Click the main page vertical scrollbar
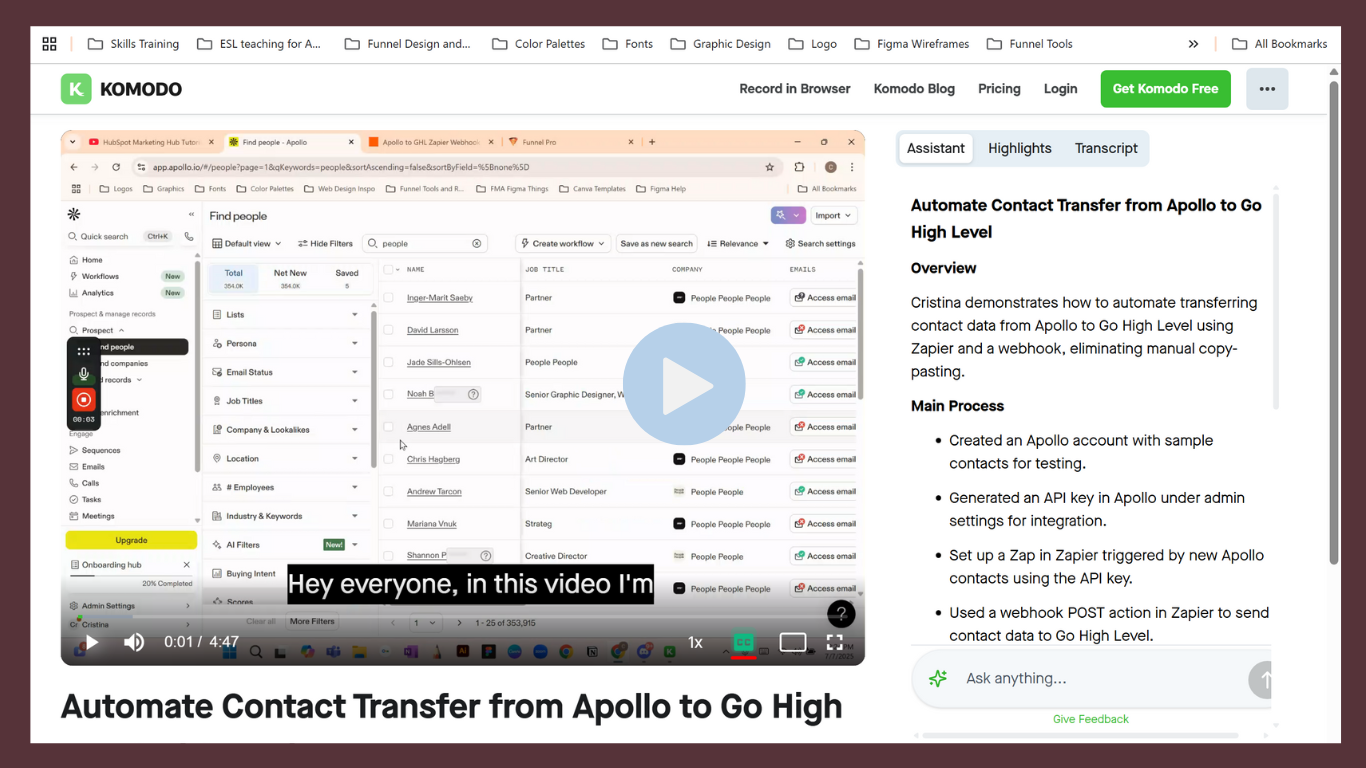The image size is (1366, 768). click(x=1334, y=320)
